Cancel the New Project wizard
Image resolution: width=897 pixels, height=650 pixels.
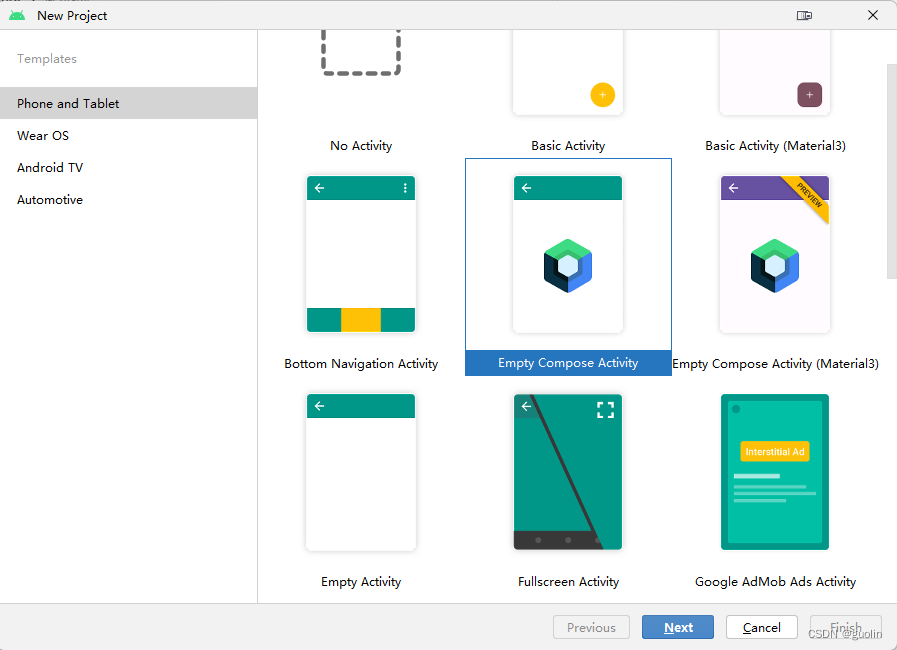761,627
